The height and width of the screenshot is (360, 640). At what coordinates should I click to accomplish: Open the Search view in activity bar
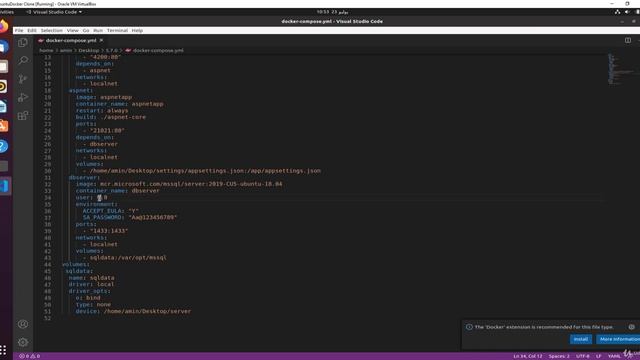click(x=23, y=61)
